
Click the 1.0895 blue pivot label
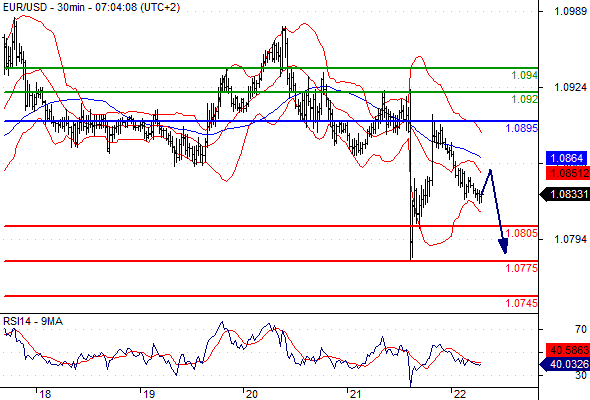(x=522, y=128)
